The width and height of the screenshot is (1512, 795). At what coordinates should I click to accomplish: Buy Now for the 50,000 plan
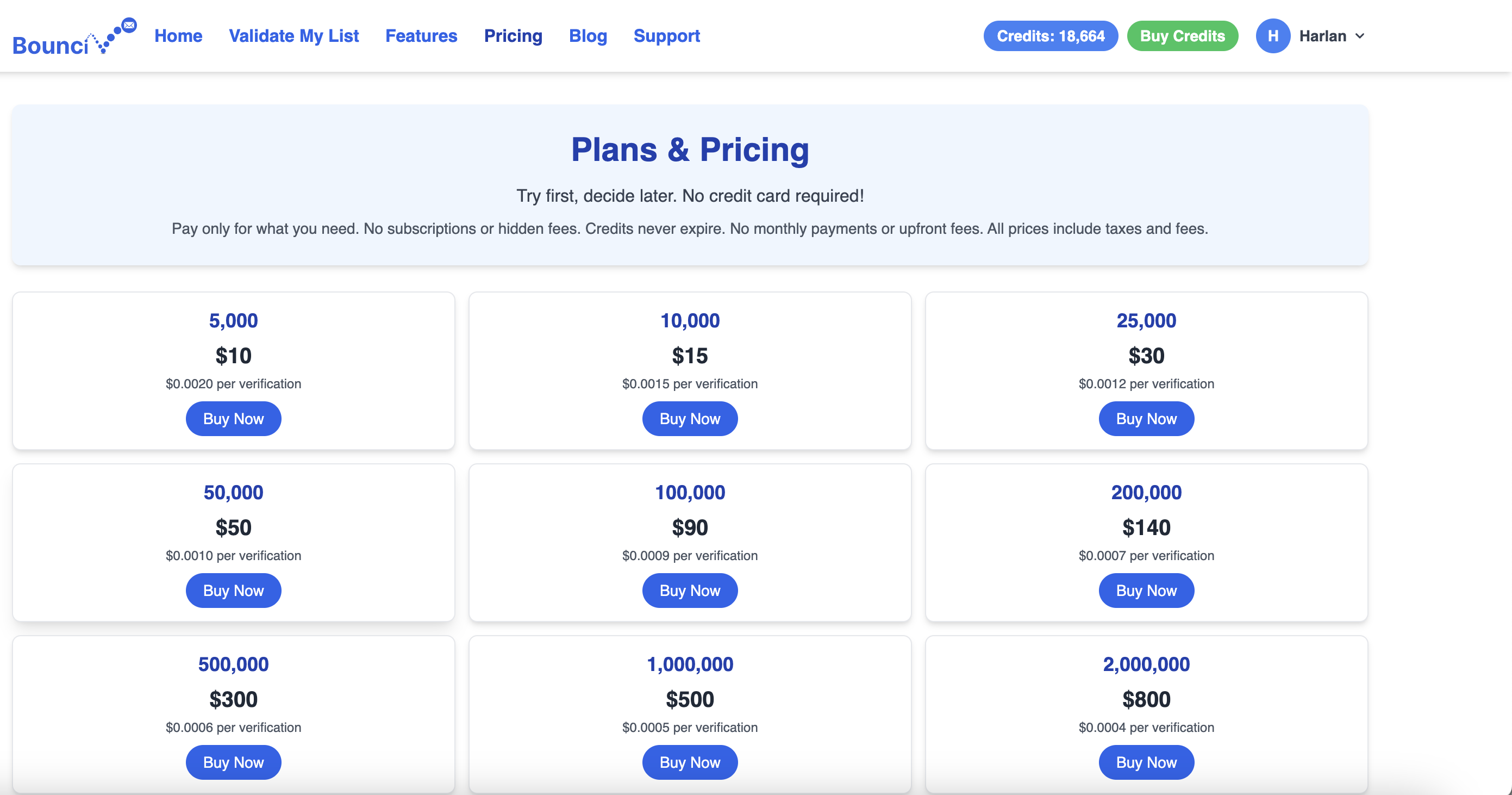(x=233, y=590)
